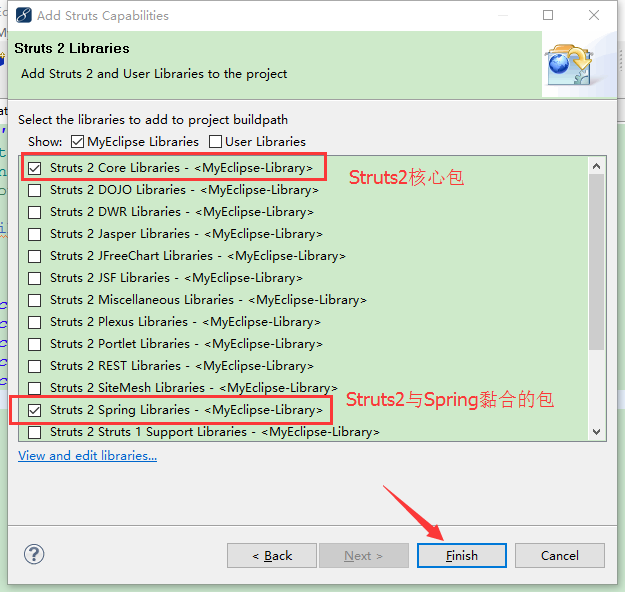The height and width of the screenshot is (592, 625).
Task: Uncheck Struts 2 Spring Libraries
Action: [x=35, y=410]
